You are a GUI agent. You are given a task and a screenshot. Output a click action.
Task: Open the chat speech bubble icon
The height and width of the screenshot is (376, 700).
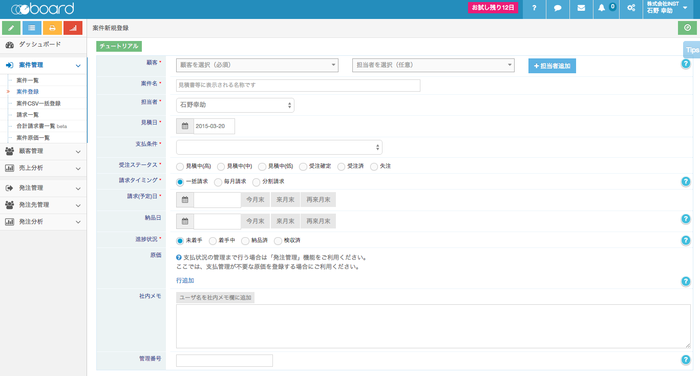[558, 8]
